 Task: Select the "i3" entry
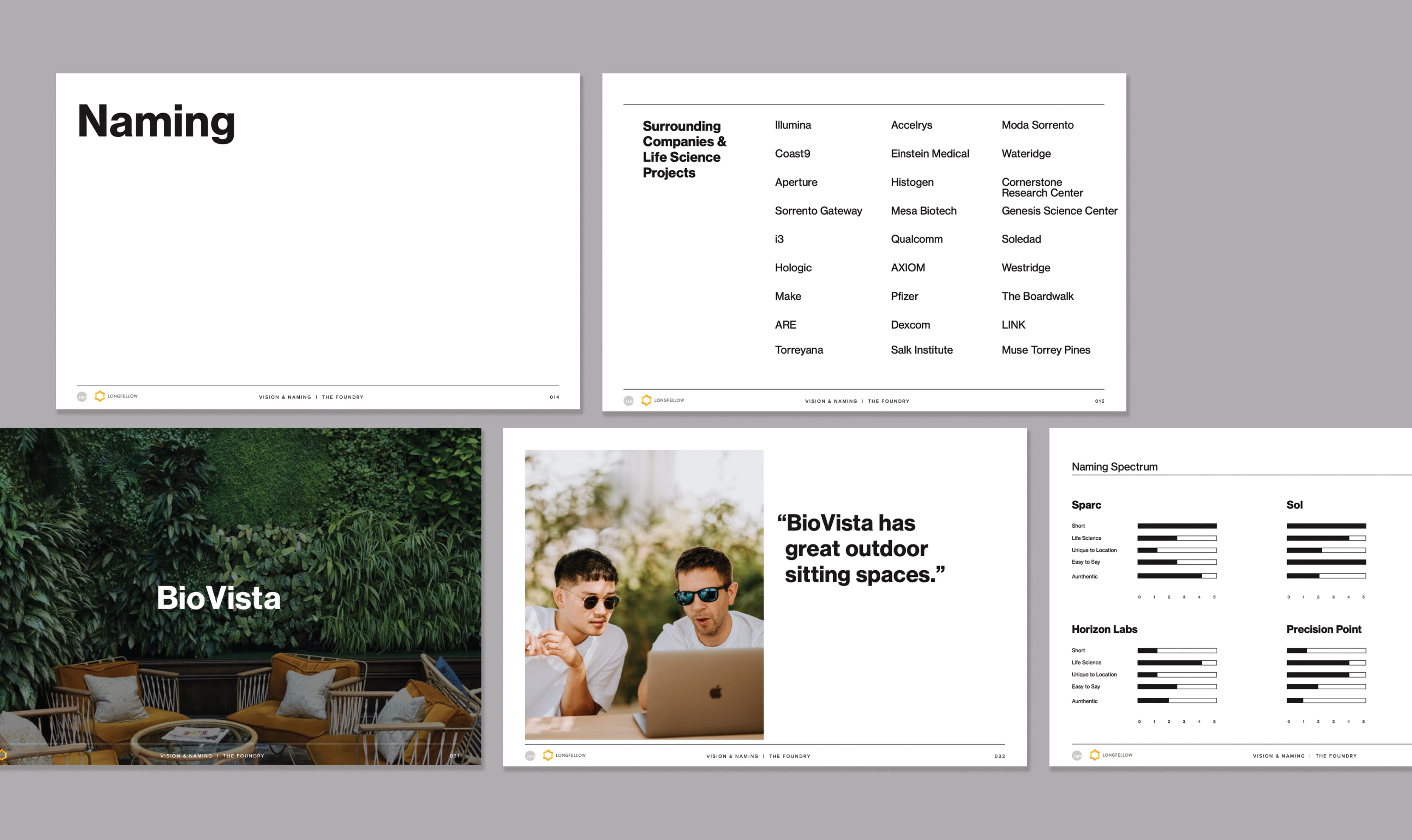(x=779, y=239)
